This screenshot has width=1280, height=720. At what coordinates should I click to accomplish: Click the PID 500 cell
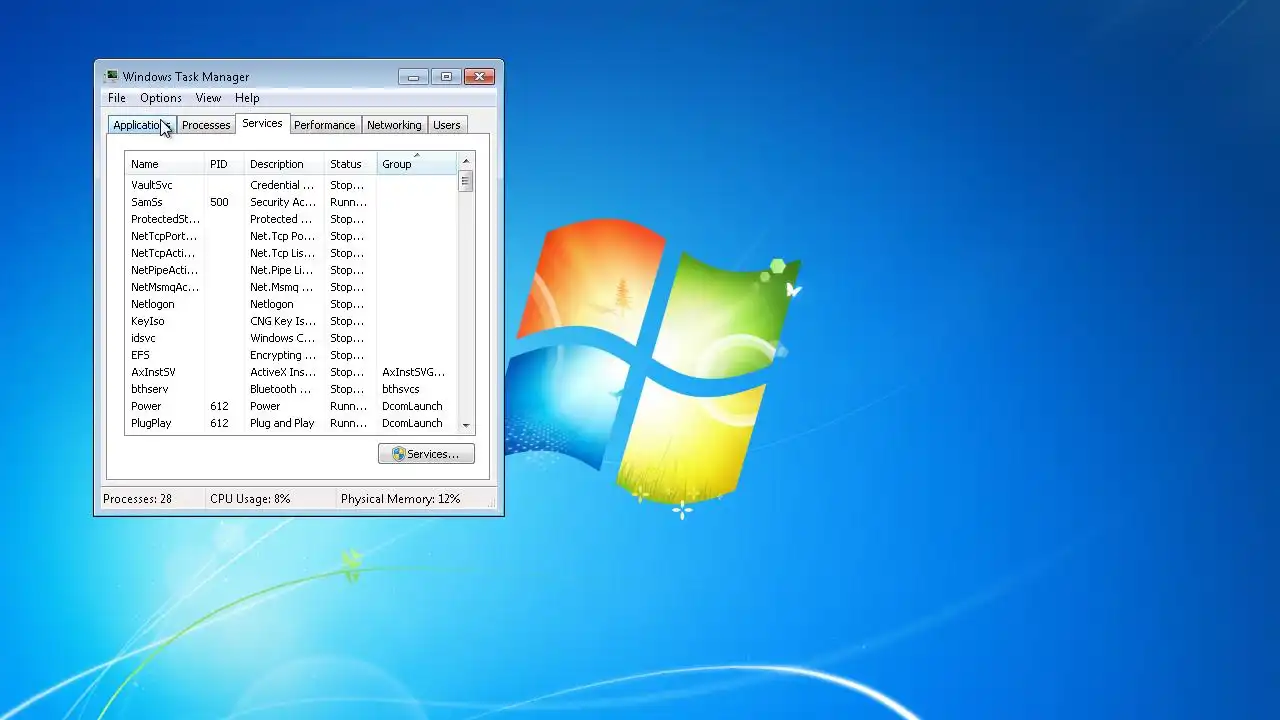coord(219,202)
